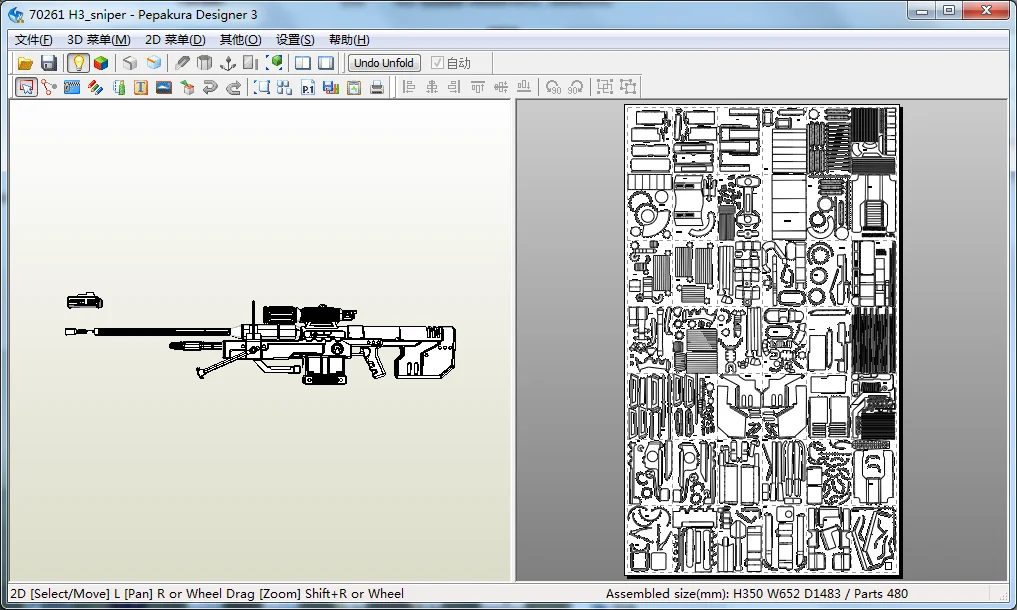The height and width of the screenshot is (610, 1017).
Task: Save the project with the floppy disk icon
Action: [49, 63]
